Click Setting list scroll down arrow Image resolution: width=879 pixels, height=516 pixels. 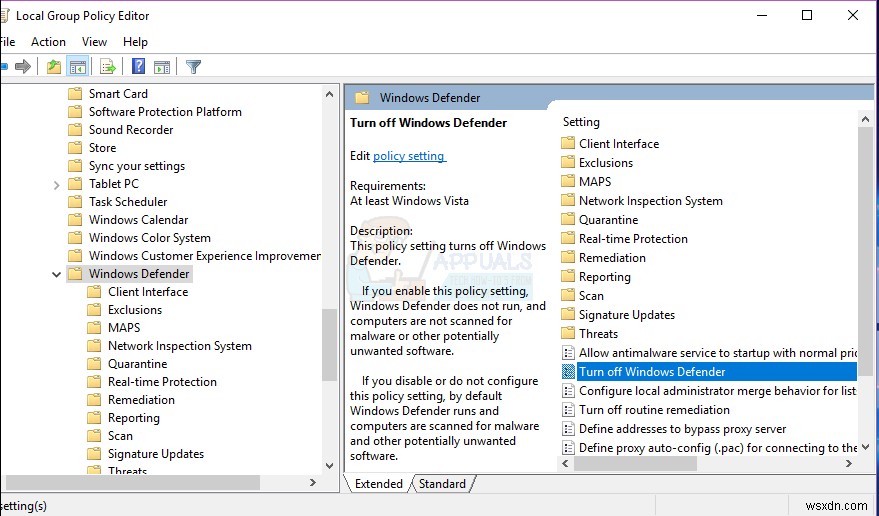click(x=865, y=447)
